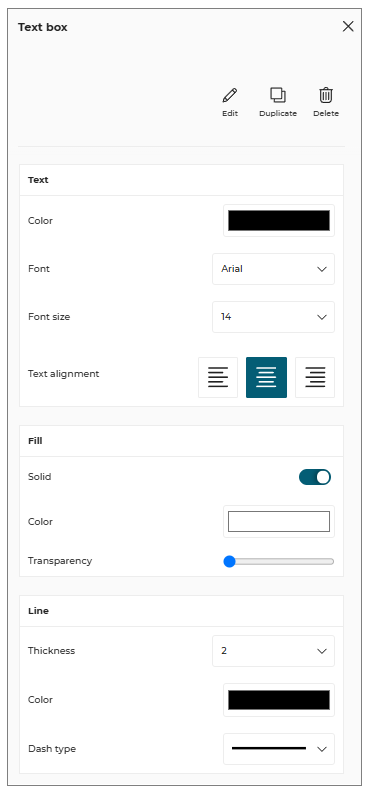The width and height of the screenshot is (365, 790).
Task: Align text to the right
Action: 315,377
